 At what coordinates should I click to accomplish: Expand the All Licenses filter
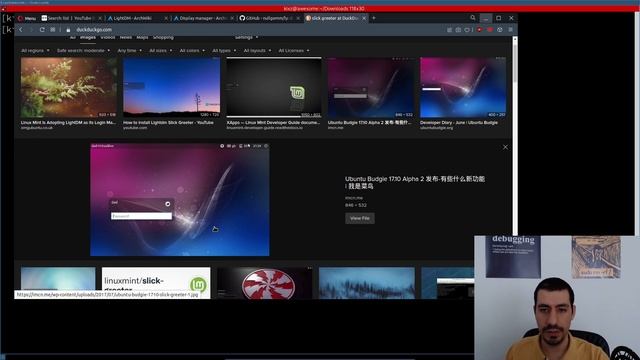click(x=293, y=51)
